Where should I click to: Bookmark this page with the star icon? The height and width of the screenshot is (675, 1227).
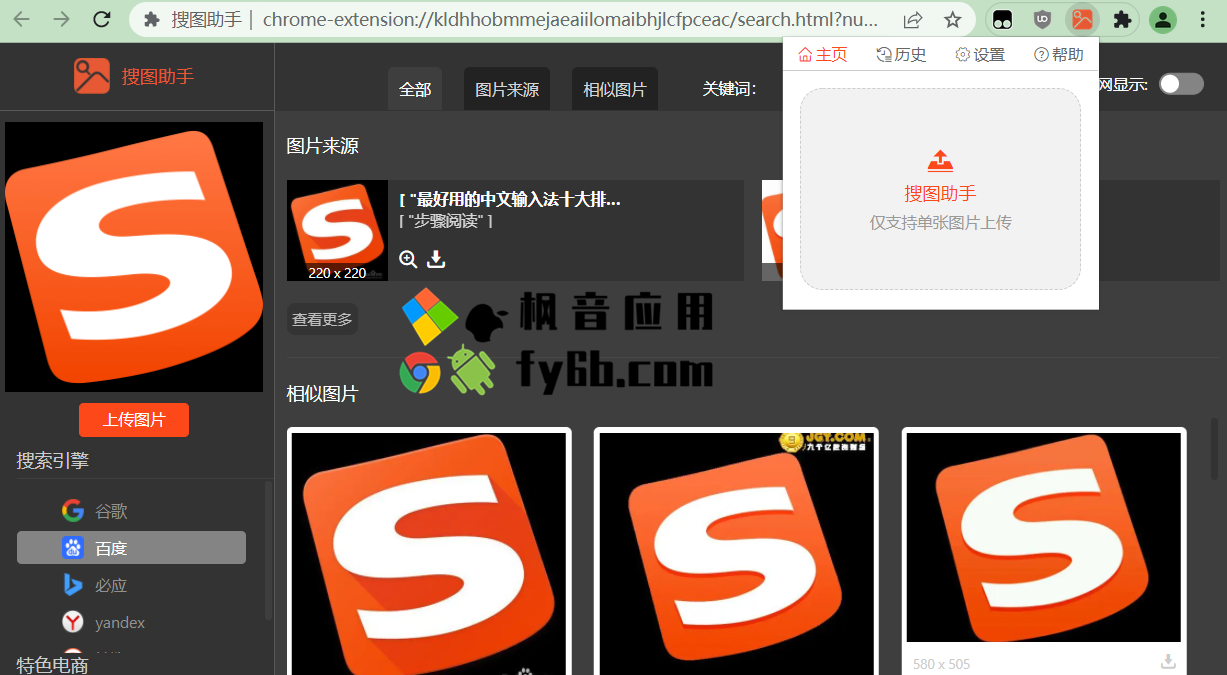(953, 19)
